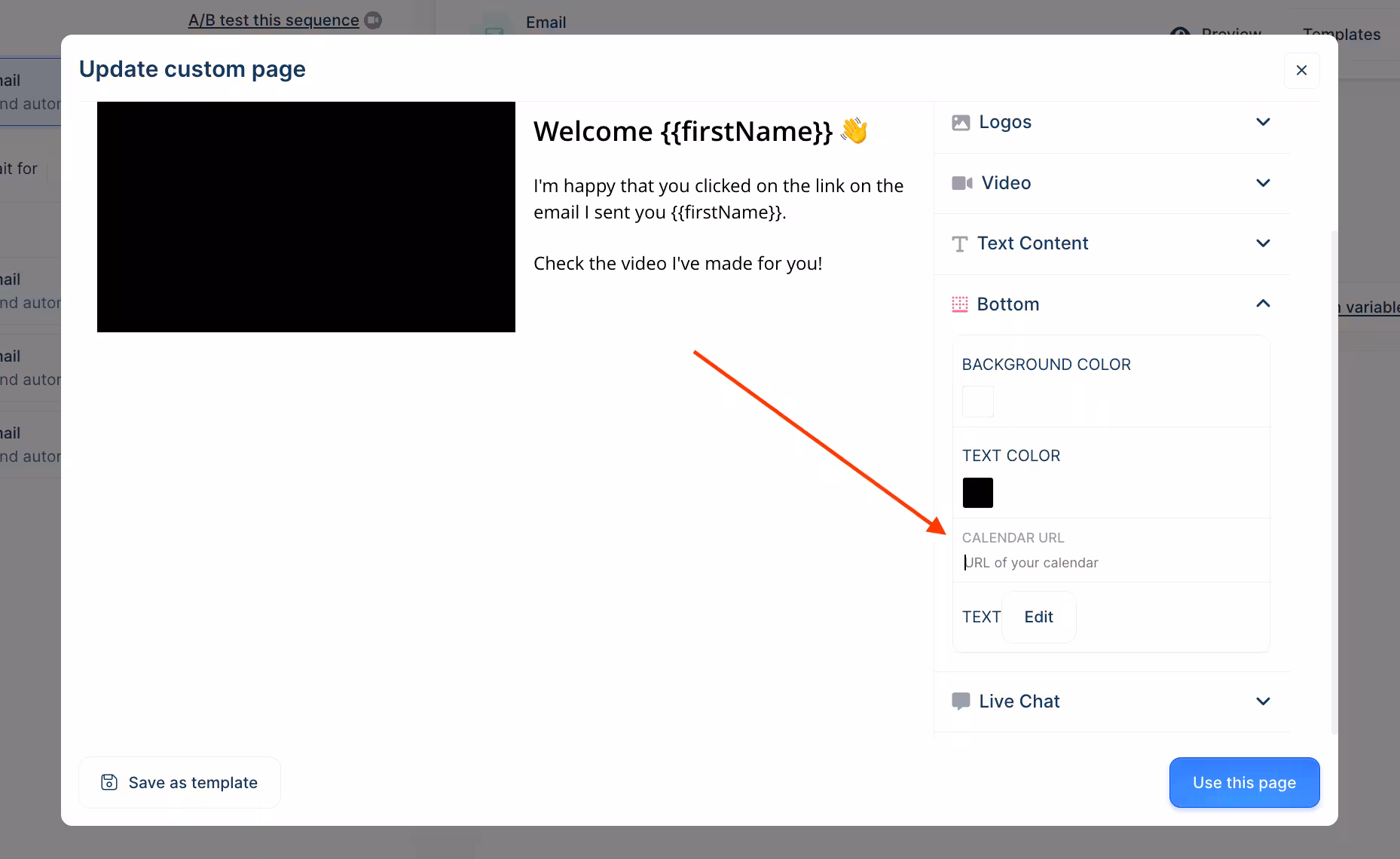This screenshot has height=859, width=1400.
Task: Click the Live Chat bubble icon
Action: tap(961, 702)
